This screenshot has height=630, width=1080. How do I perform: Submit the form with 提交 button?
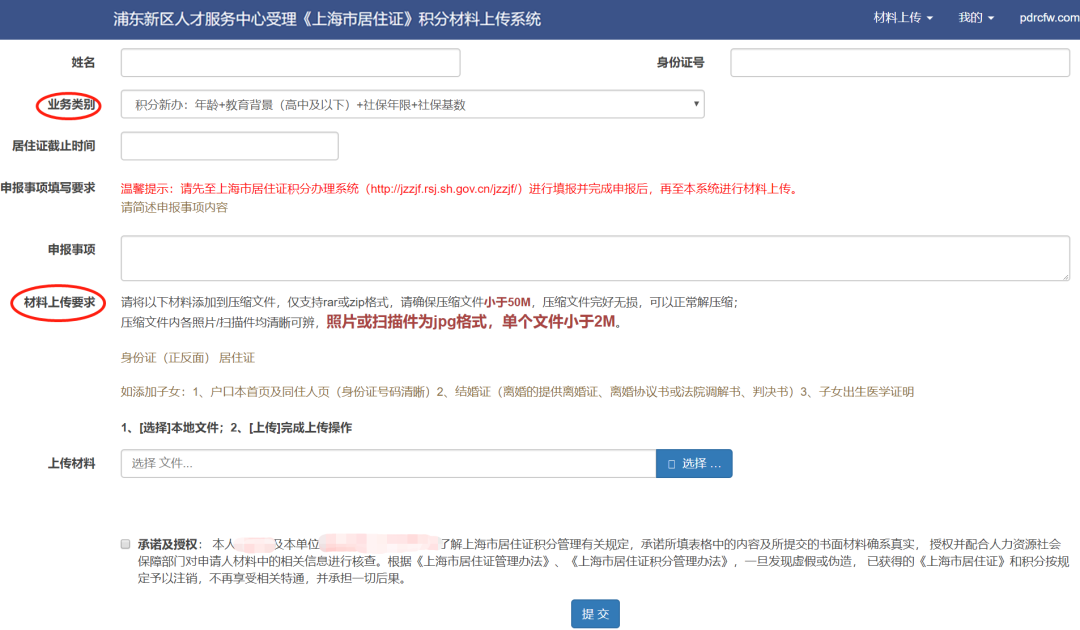point(595,614)
